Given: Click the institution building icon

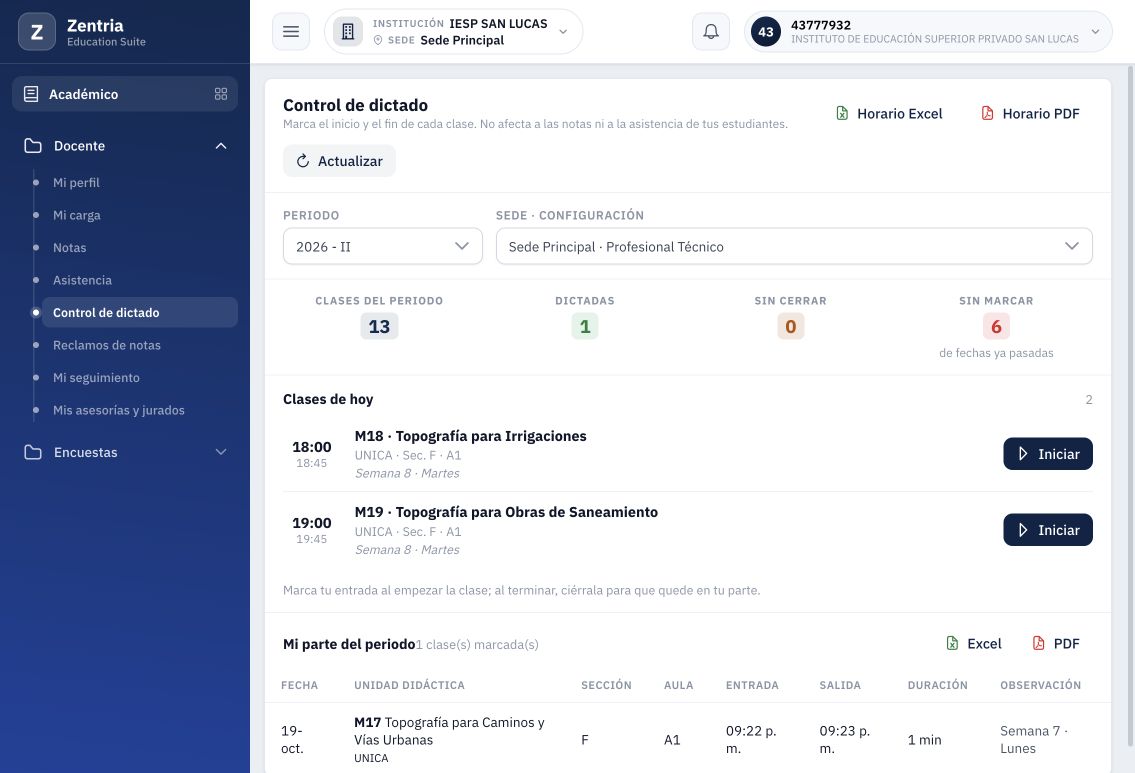Looking at the screenshot, I should point(348,32).
